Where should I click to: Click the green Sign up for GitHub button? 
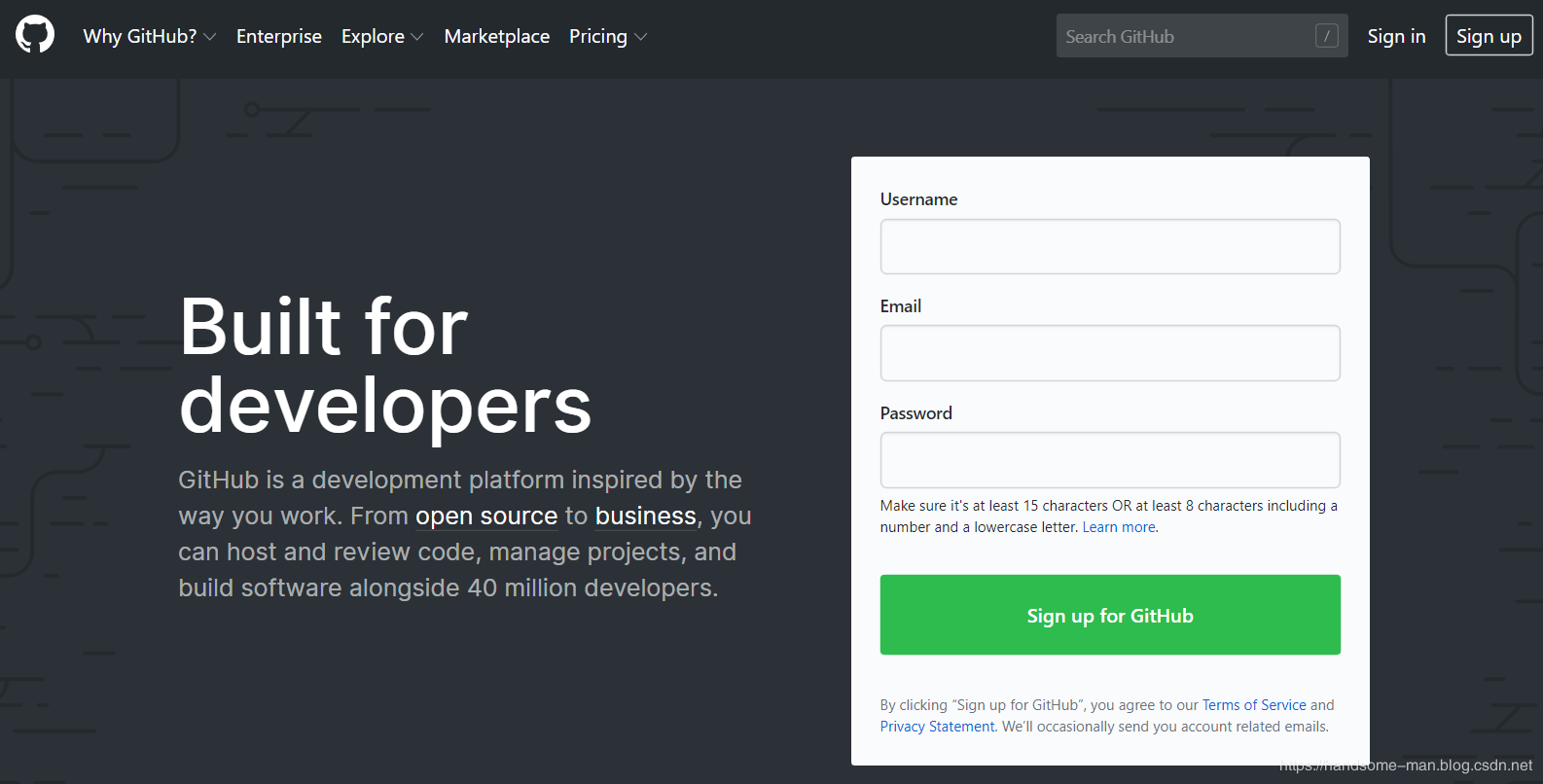coord(1110,615)
